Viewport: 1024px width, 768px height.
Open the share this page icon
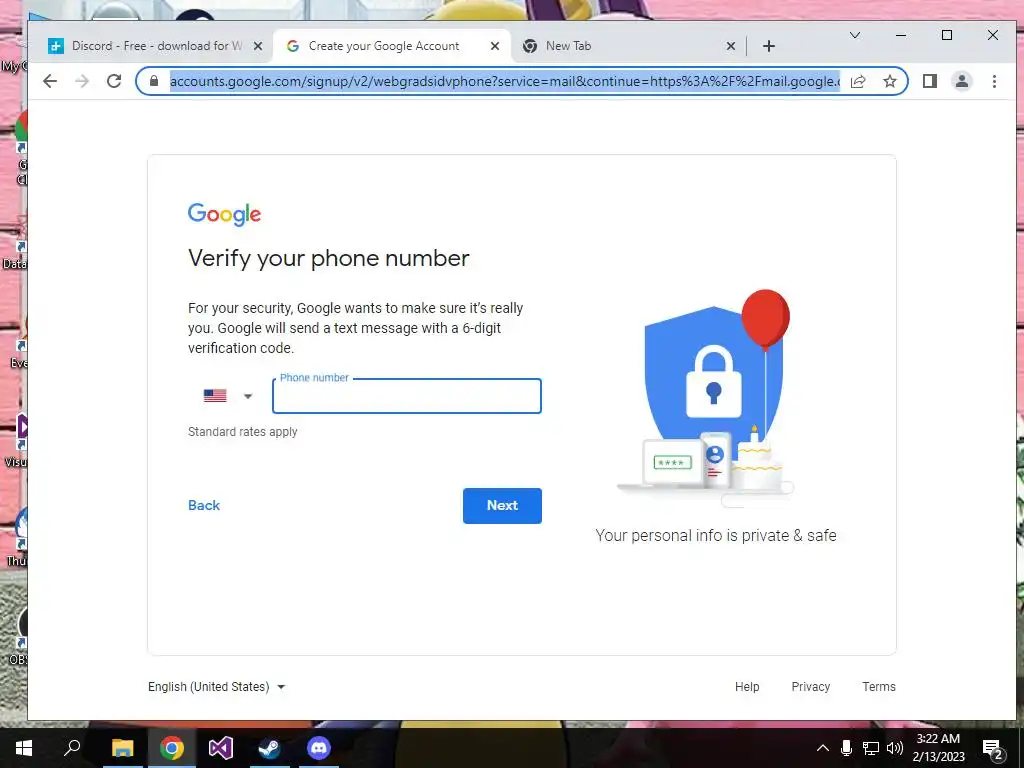click(858, 81)
